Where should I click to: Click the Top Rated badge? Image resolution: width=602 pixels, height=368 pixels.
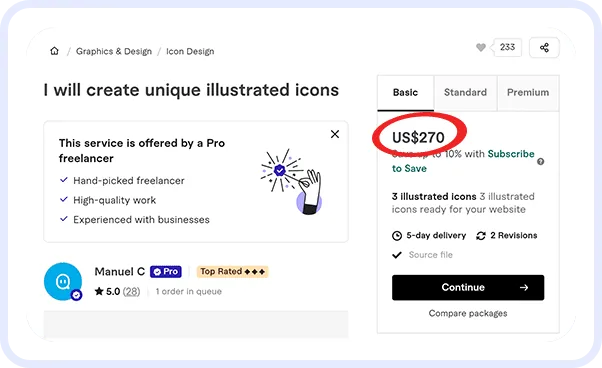tap(232, 272)
